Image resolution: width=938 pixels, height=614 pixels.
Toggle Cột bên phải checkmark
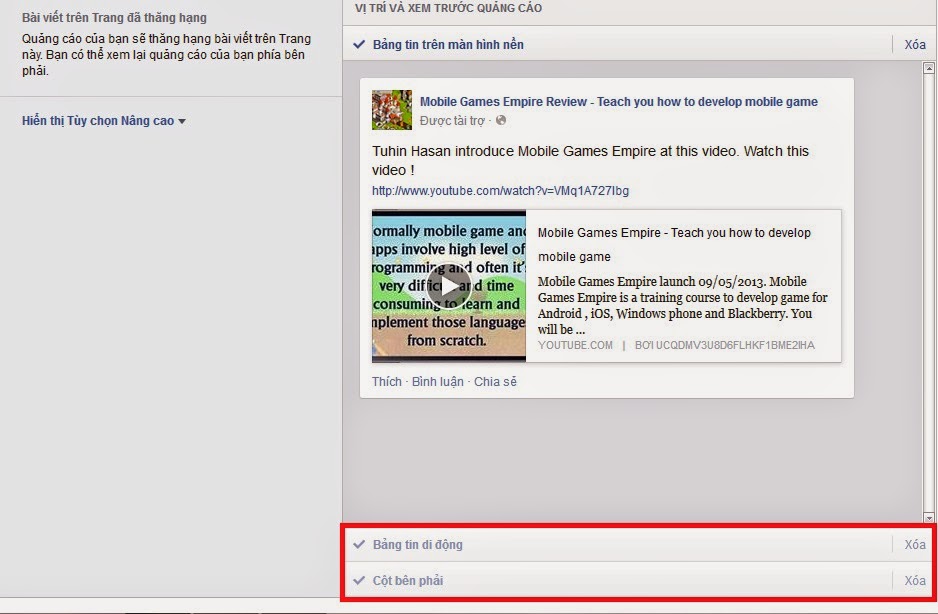click(359, 580)
